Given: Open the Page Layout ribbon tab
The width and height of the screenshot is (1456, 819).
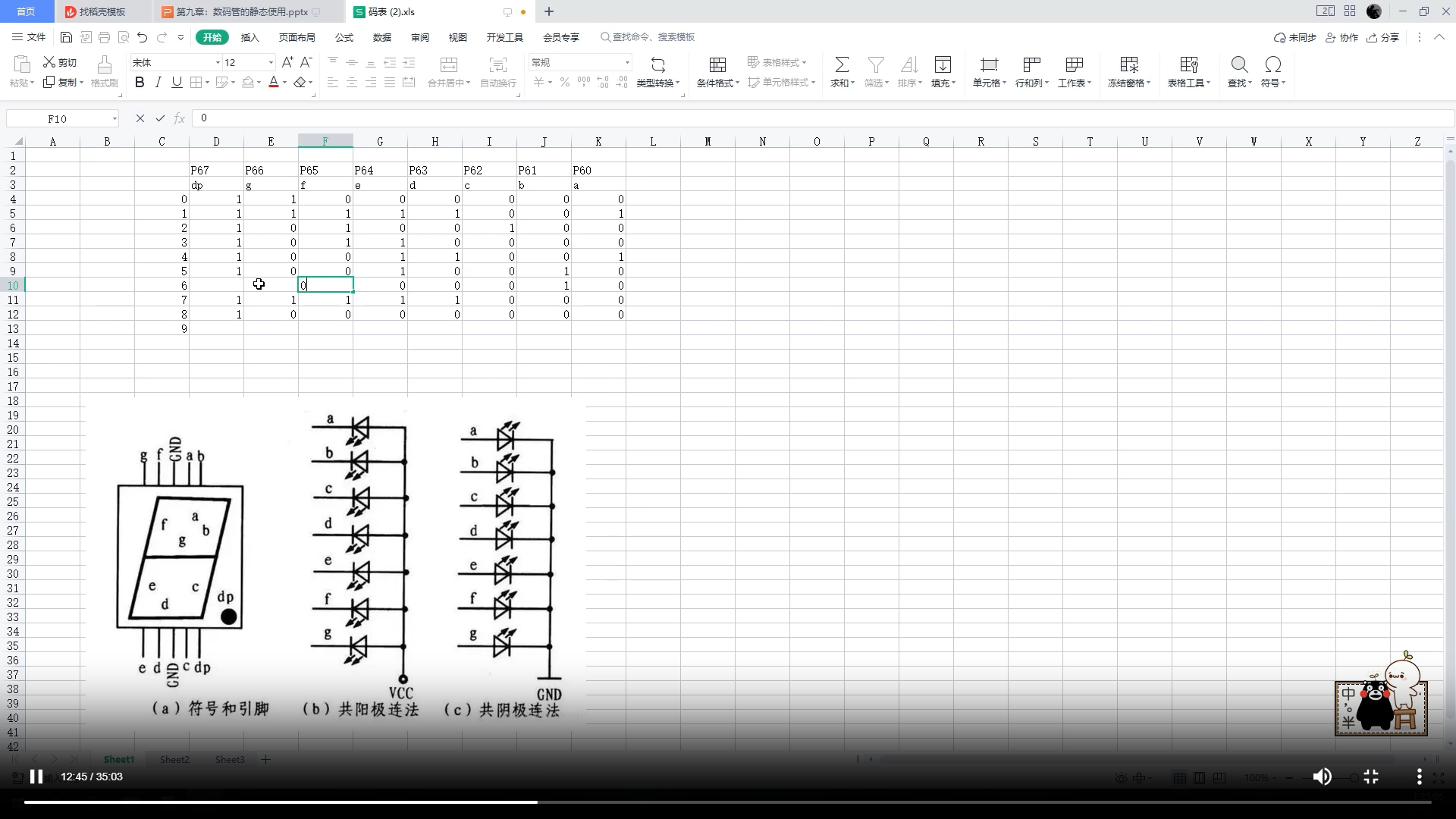Looking at the screenshot, I should pos(297,37).
